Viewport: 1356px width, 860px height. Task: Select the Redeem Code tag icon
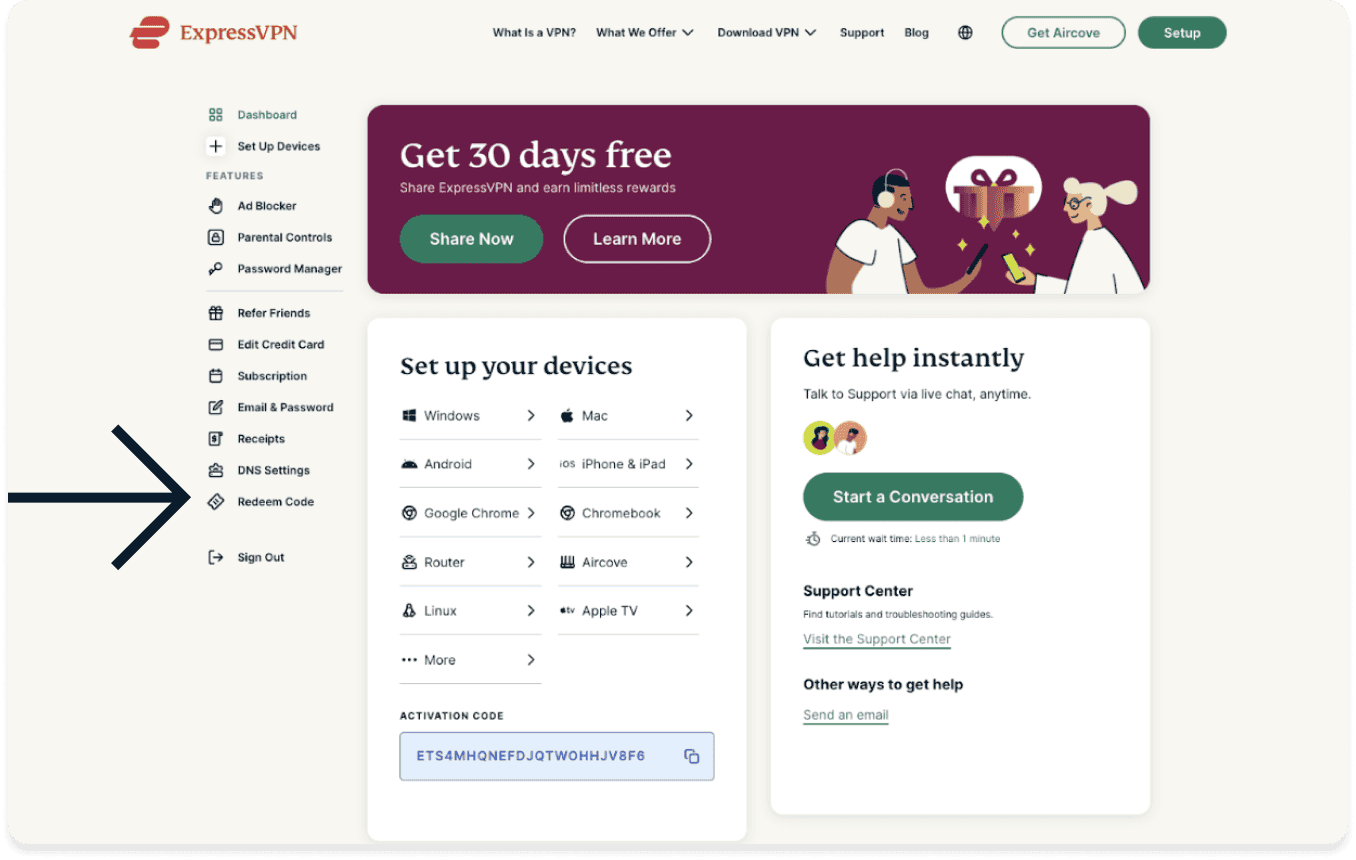[x=215, y=502]
